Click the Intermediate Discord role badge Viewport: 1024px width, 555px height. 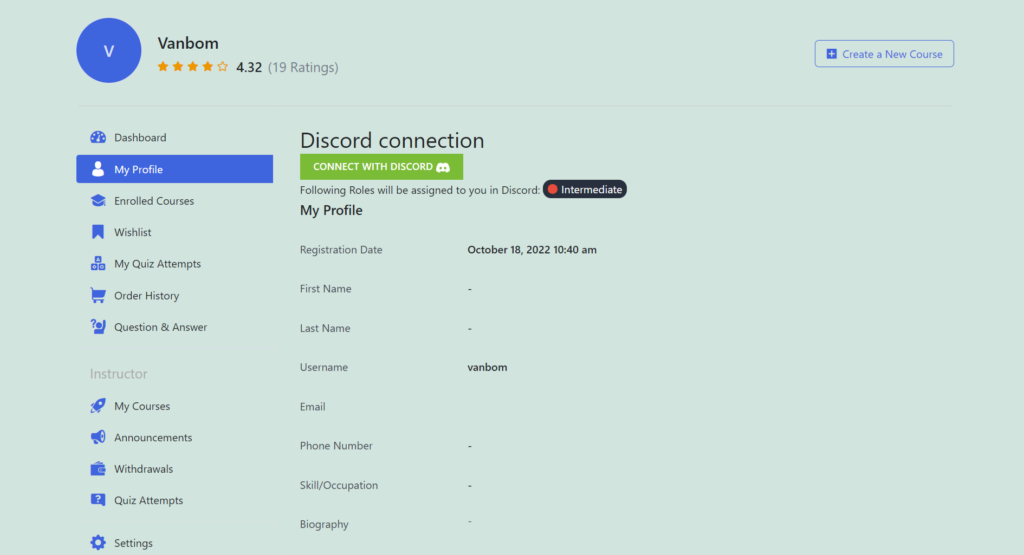click(584, 189)
